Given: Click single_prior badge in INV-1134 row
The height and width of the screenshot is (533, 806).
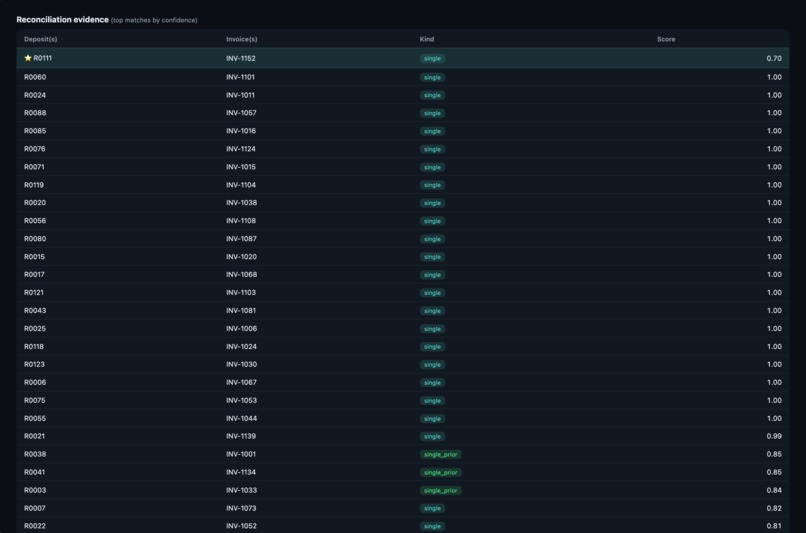Looking at the screenshot, I should 441,472.
